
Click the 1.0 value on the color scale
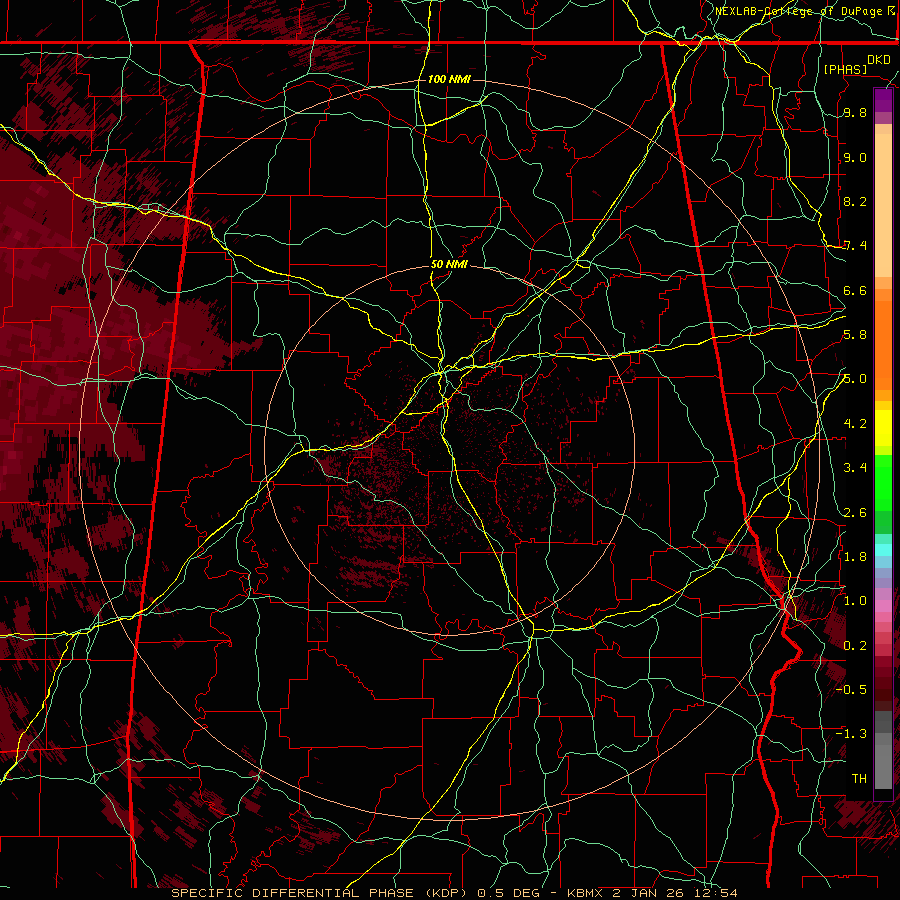[x=855, y=601]
